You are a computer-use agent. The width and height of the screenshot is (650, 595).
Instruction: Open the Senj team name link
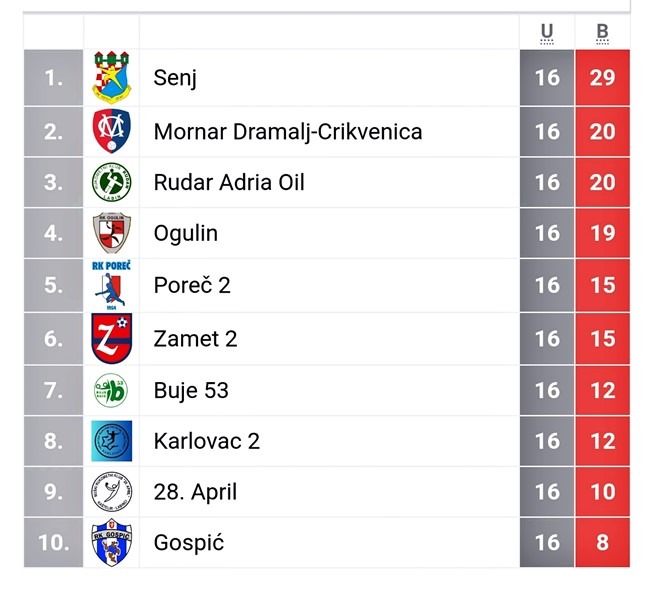click(175, 78)
